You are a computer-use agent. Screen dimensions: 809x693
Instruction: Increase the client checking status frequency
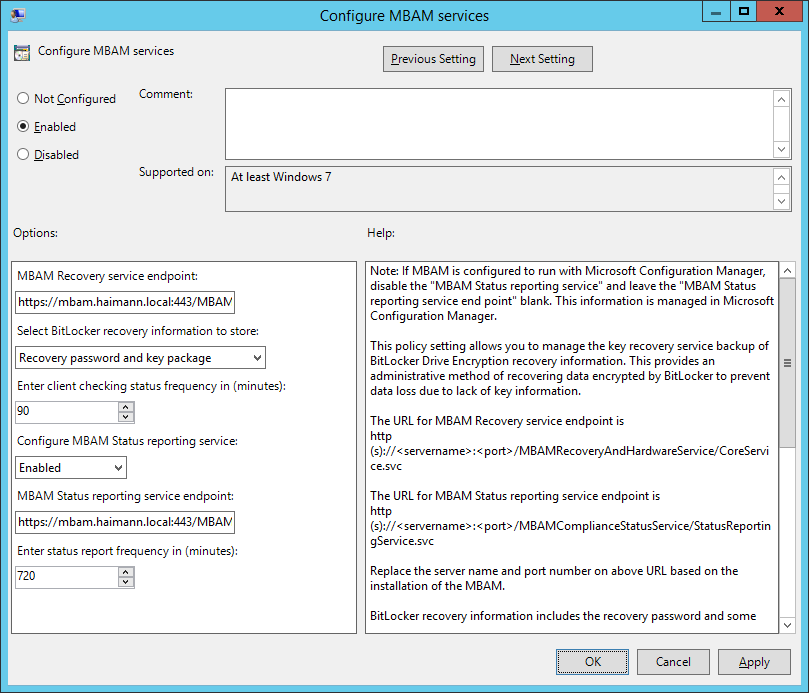pos(126,407)
